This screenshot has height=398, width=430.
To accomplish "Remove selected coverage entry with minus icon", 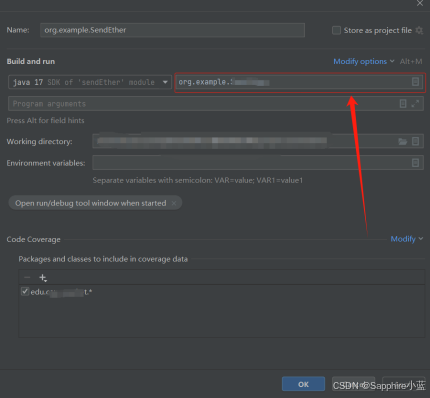I will (27, 277).
